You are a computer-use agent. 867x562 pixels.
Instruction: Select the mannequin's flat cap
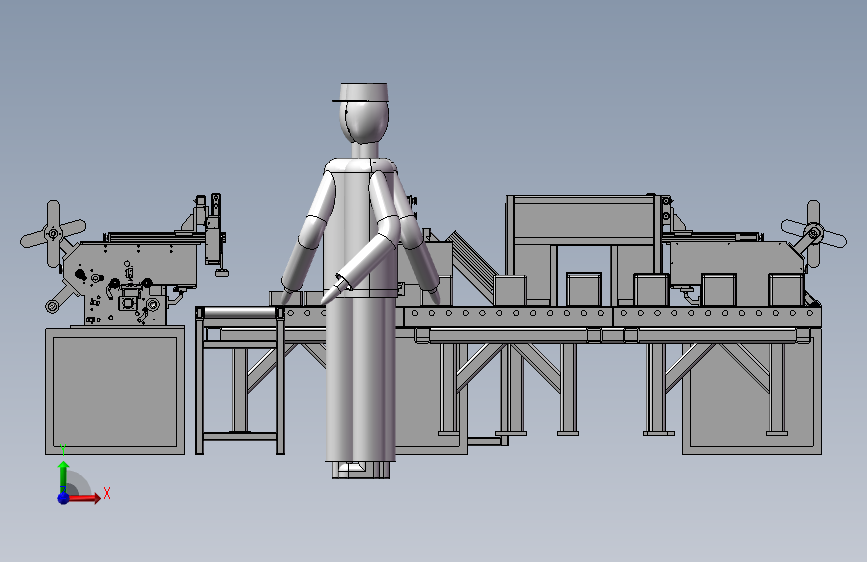(x=361, y=92)
